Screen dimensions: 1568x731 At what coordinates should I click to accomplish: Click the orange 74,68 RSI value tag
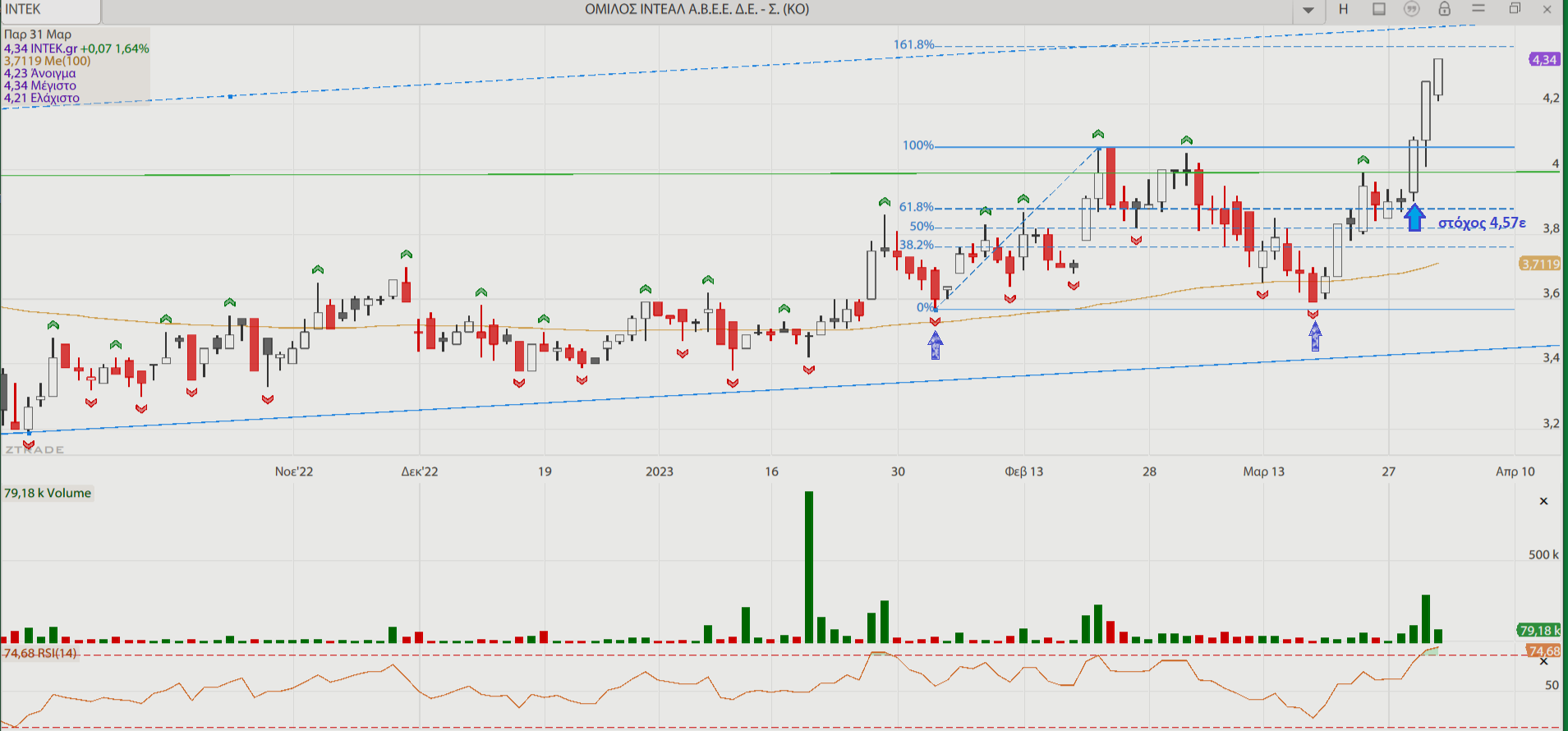(x=1543, y=651)
